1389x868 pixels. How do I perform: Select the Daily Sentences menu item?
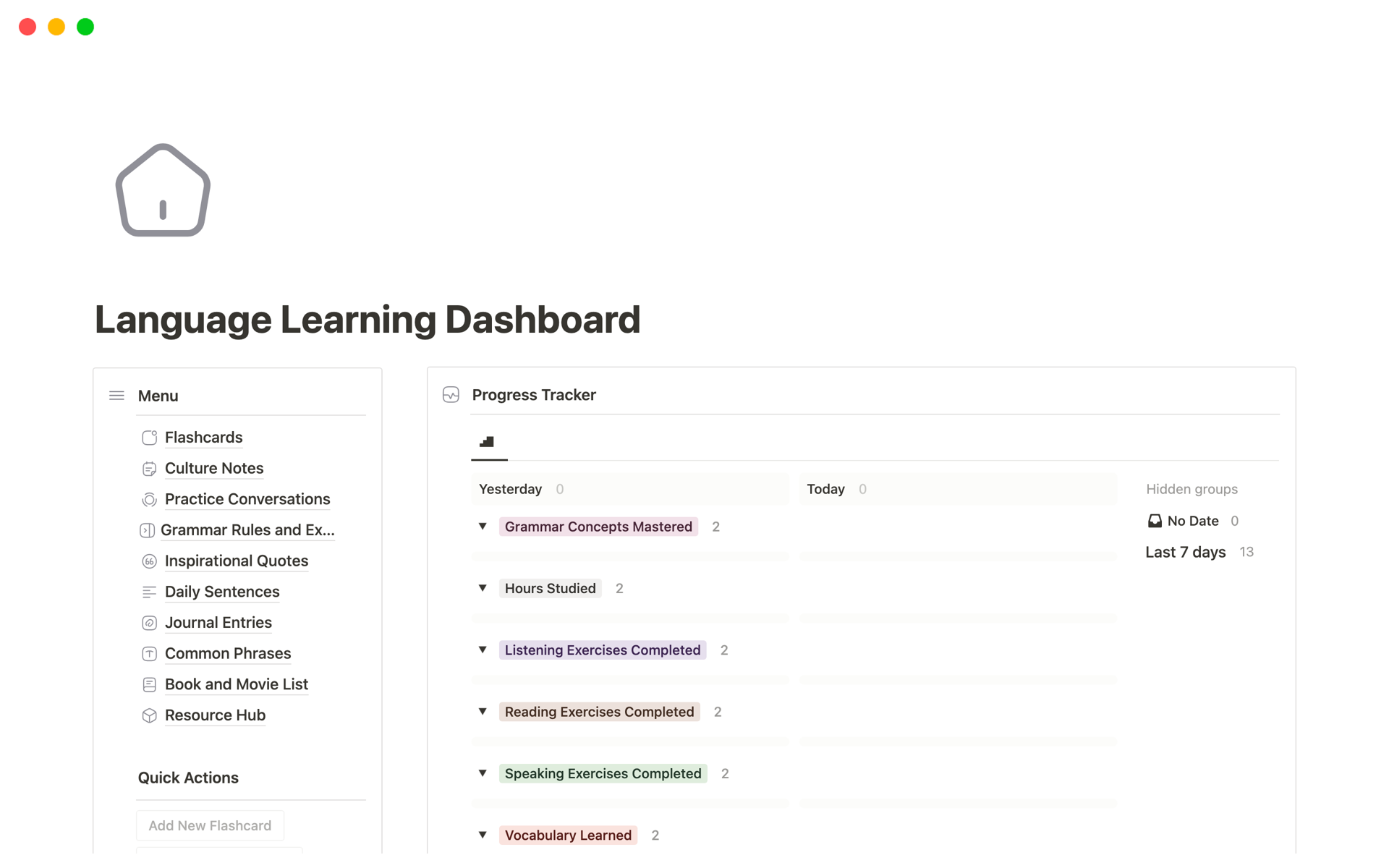tap(222, 591)
